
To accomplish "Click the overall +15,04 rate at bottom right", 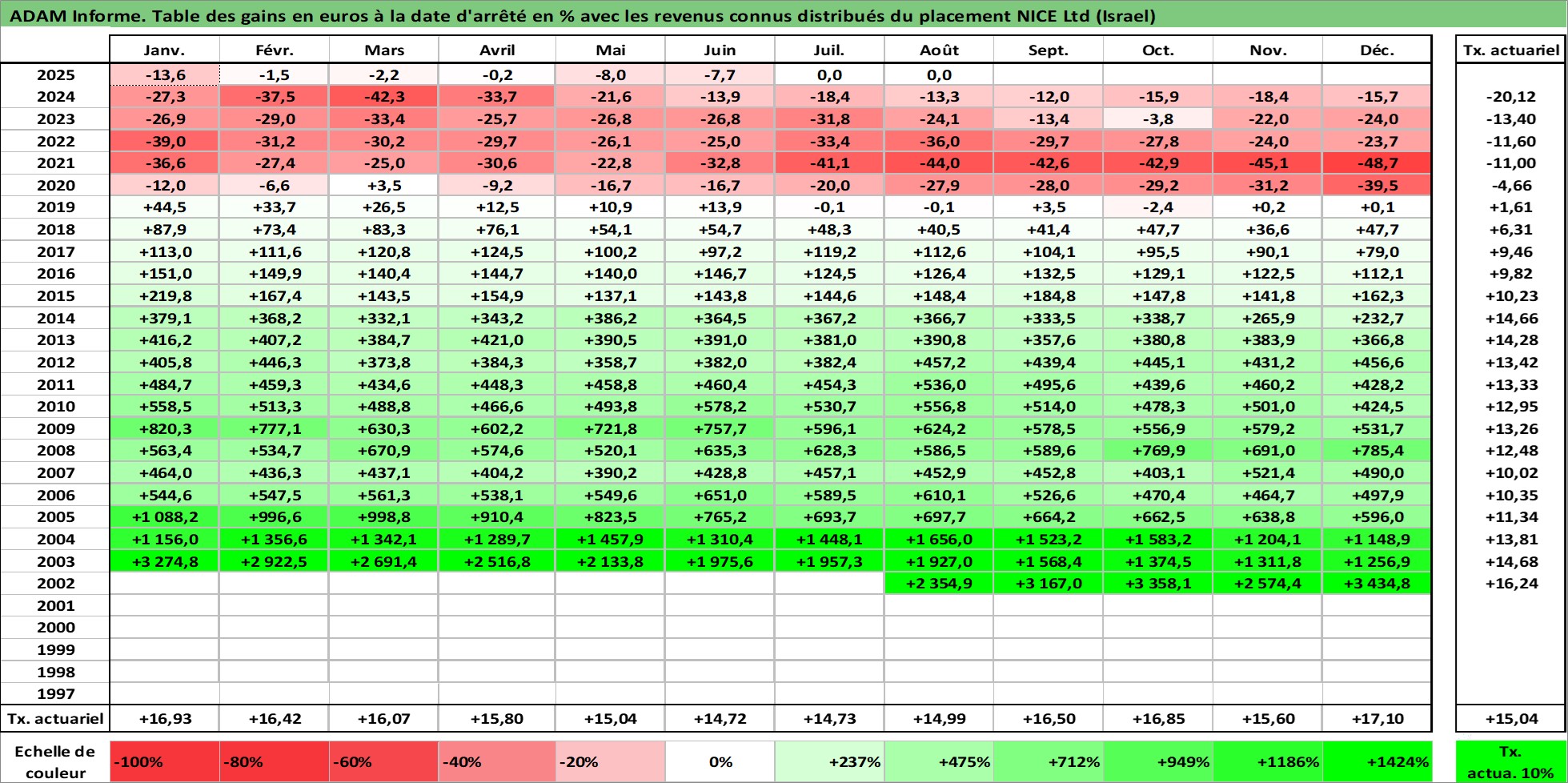I will pyautogui.click(x=1510, y=718).
